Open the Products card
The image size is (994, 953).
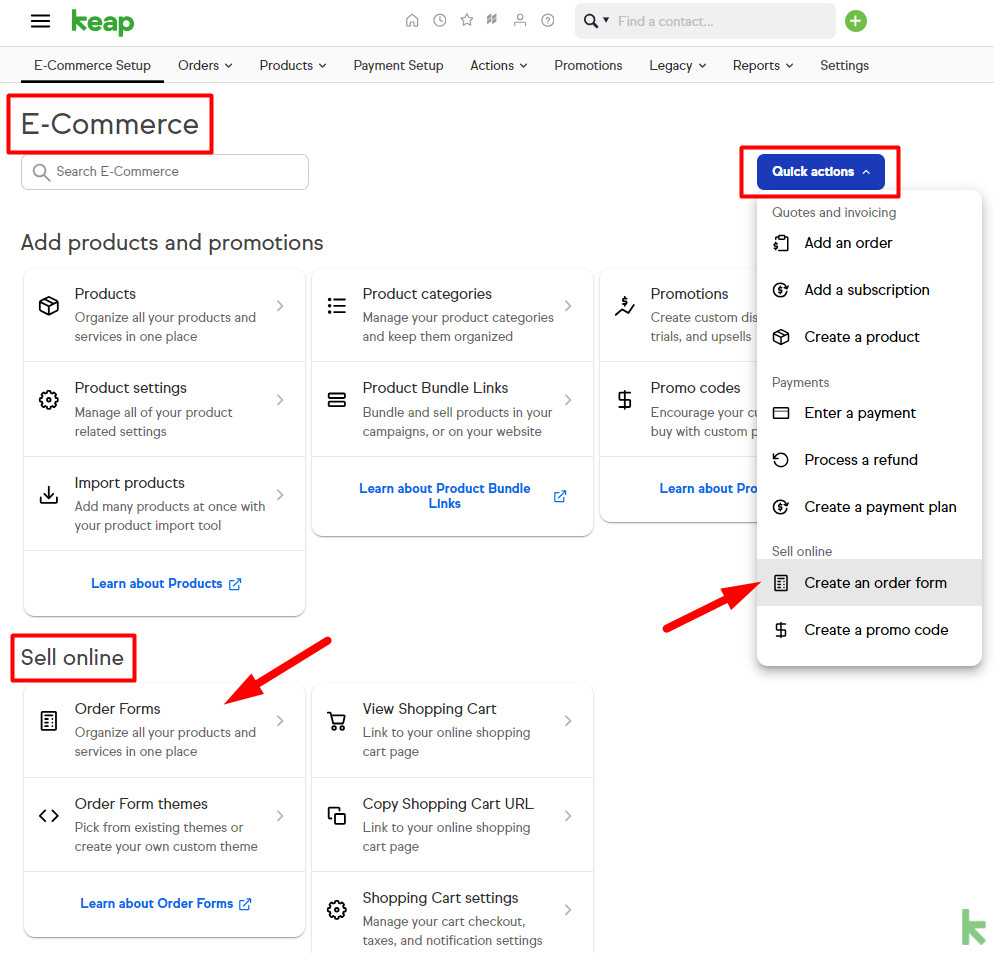tap(164, 314)
